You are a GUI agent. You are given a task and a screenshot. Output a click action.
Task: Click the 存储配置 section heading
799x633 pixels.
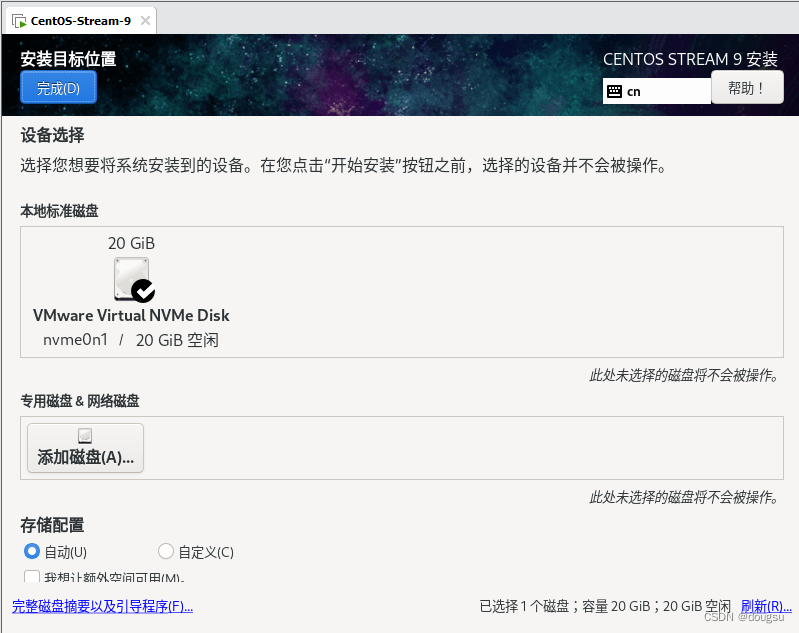(52, 525)
